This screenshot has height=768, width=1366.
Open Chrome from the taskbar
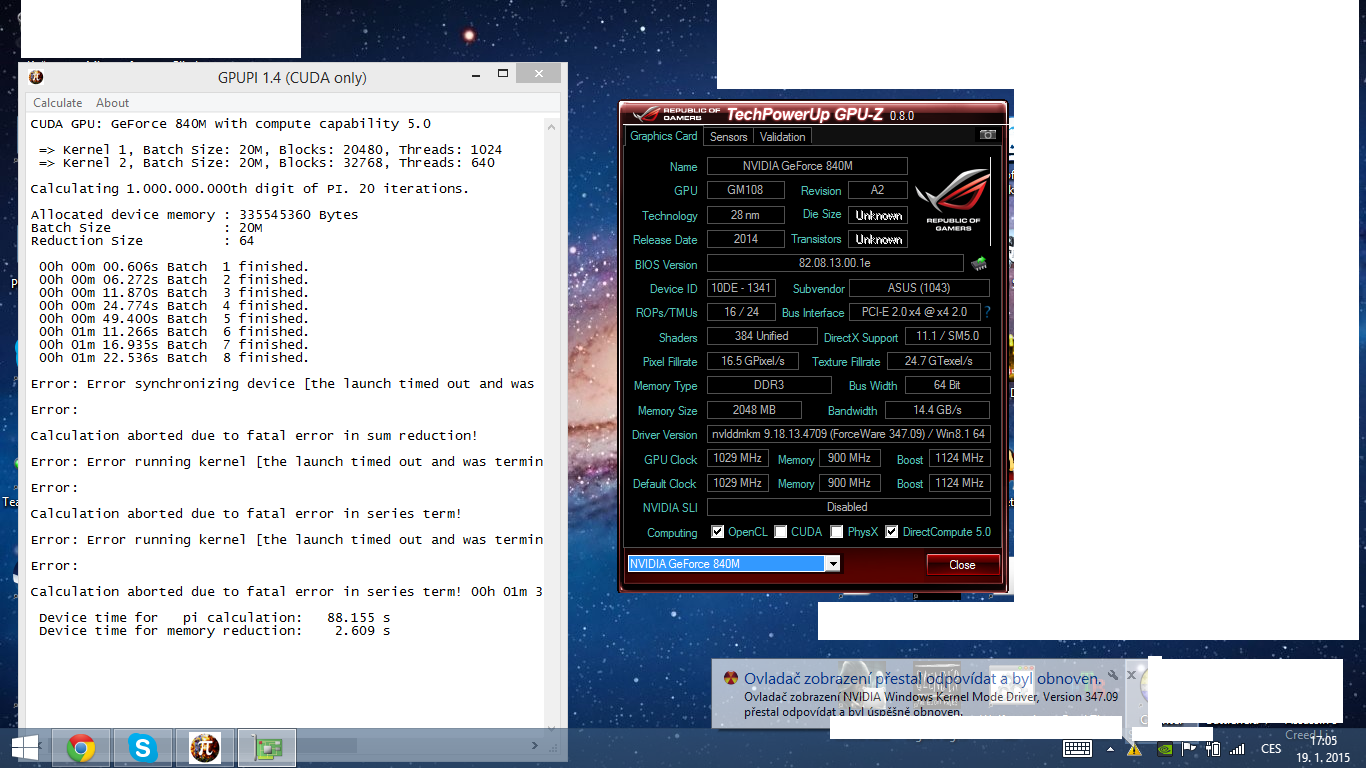(x=81, y=747)
